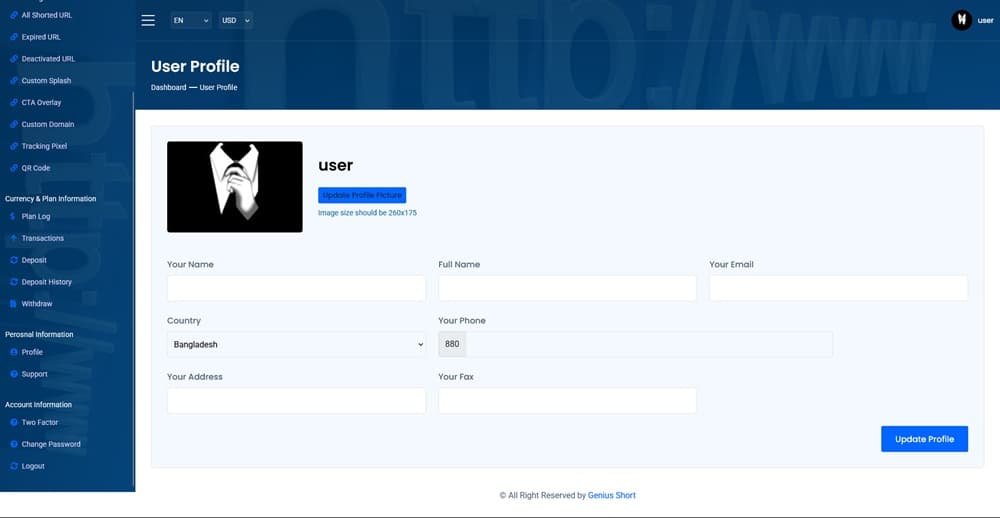
Task: Follow the Genius Short footer link
Action: (611, 496)
